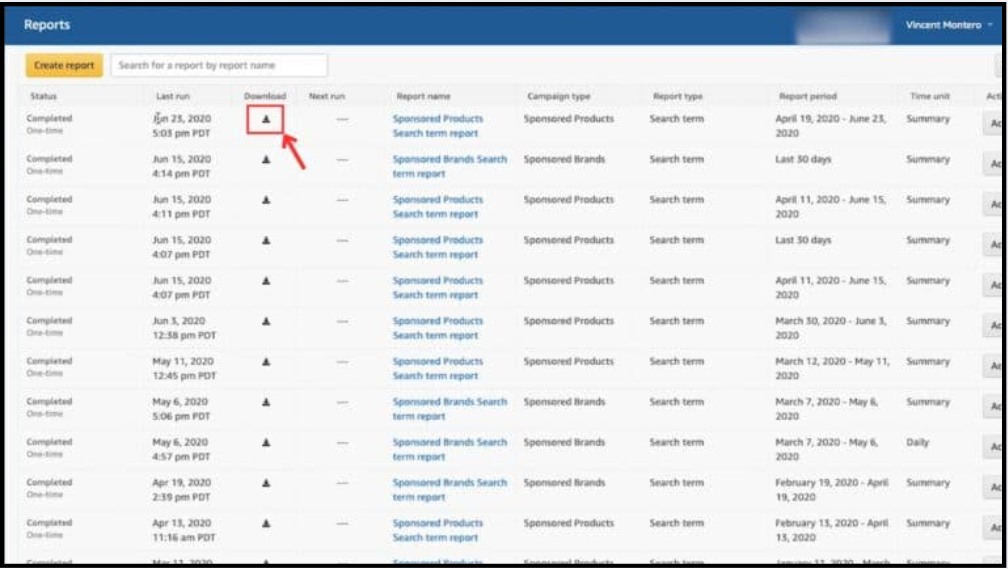Image resolution: width=1008 pixels, height=569 pixels.
Task: Sort by the Report name column header
Action: point(423,97)
